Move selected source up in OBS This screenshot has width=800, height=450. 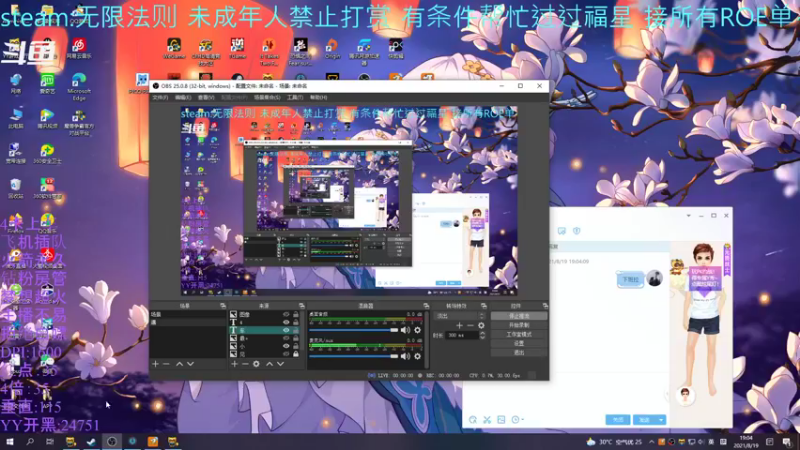point(269,364)
